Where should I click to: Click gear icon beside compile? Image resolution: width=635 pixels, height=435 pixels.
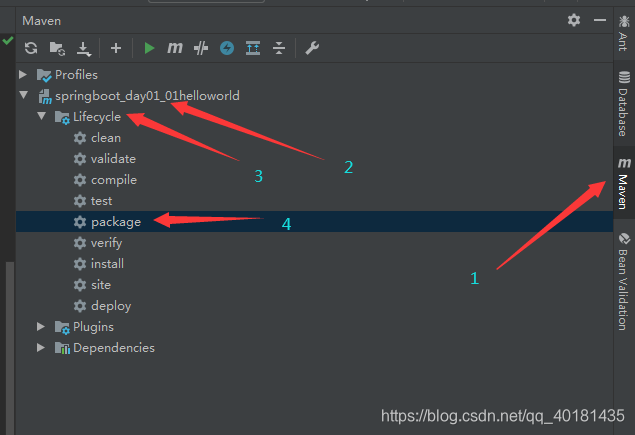(80, 180)
